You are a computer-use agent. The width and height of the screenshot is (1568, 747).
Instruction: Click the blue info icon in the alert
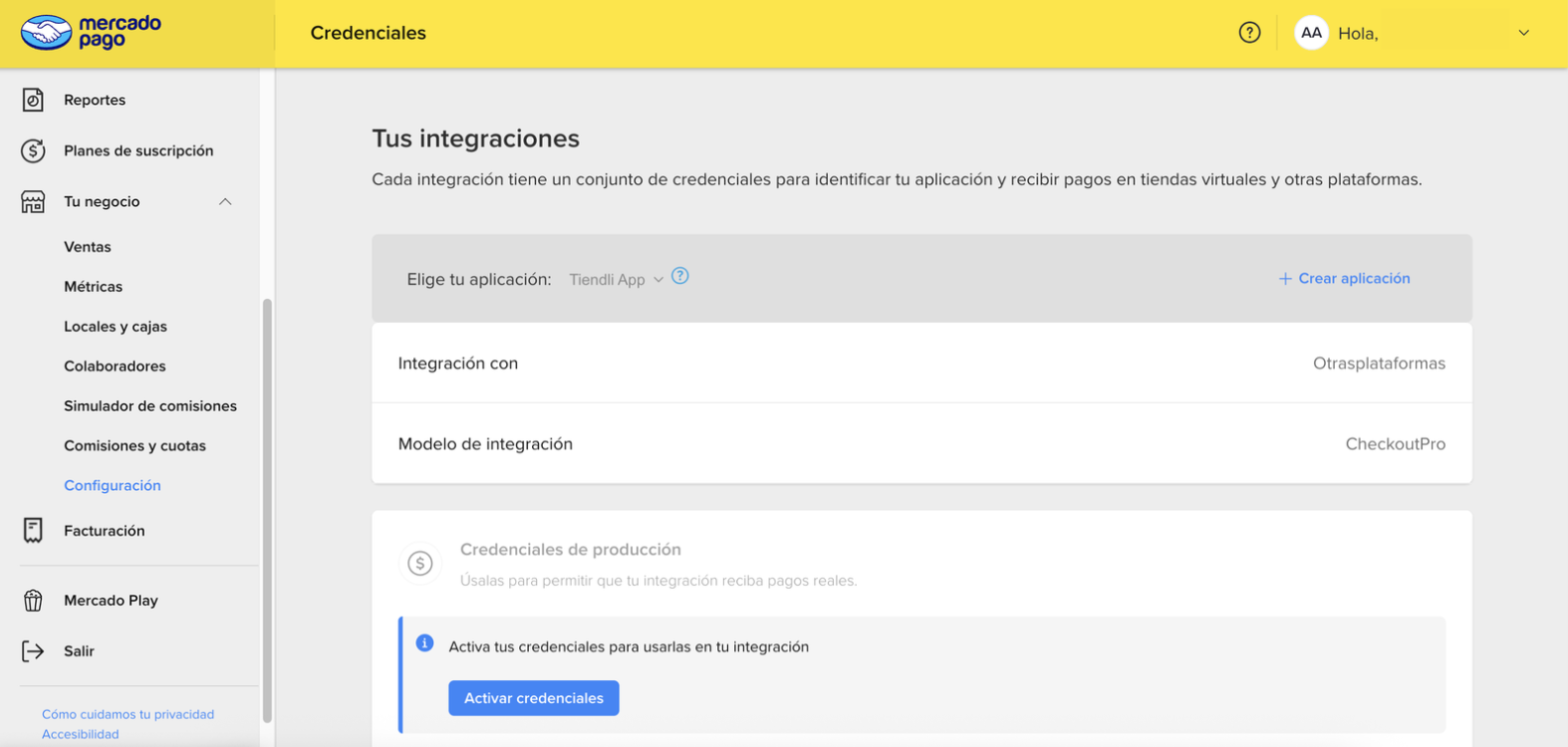coord(424,643)
